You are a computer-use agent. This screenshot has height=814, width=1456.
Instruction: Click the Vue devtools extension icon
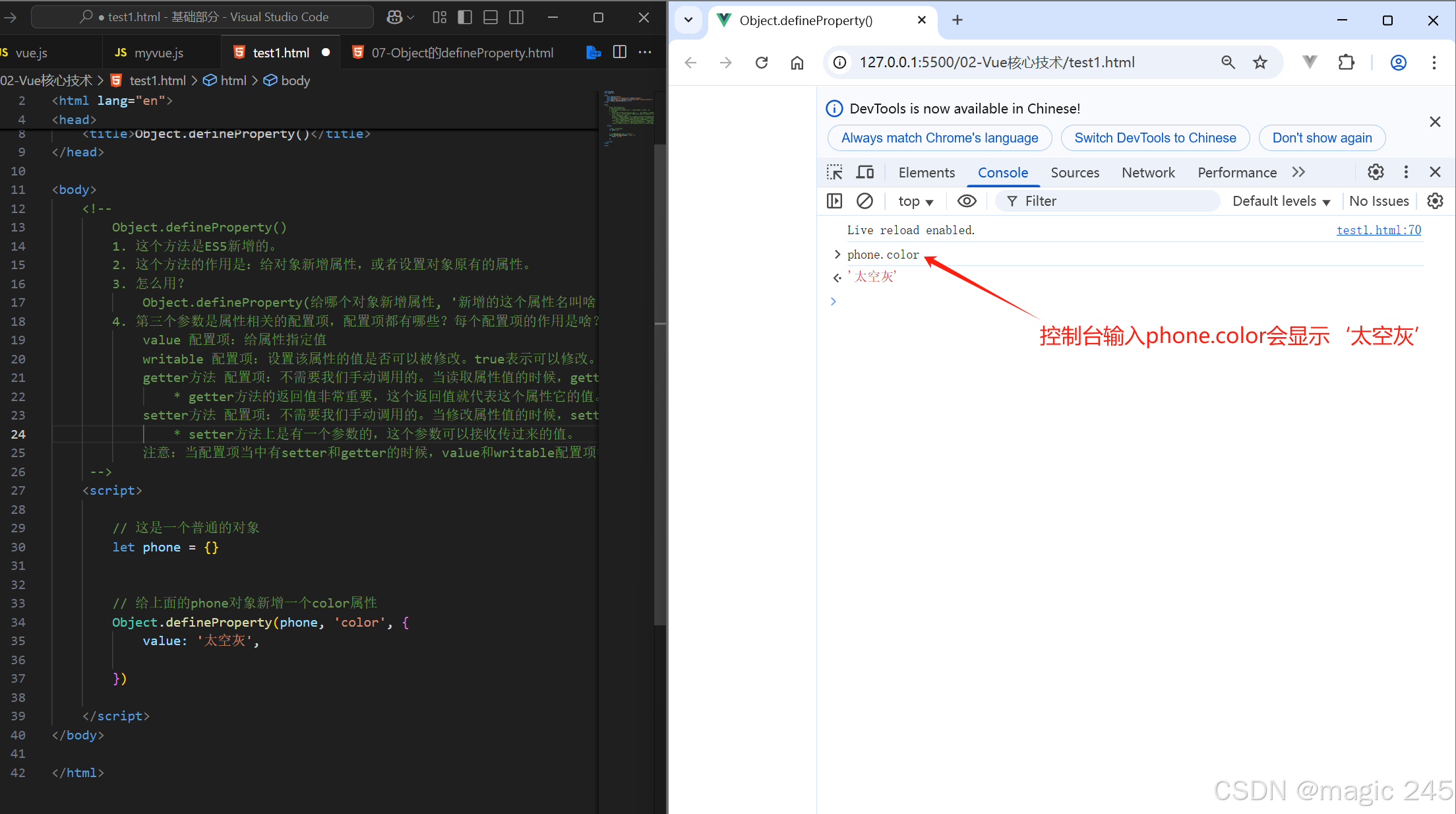(x=1310, y=63)
